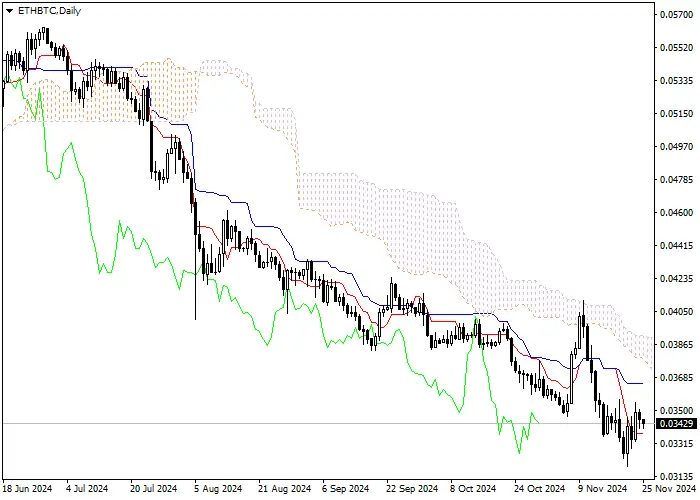Click the 0.03315 price axis label
This screenshot has width=700, height=500.
point(677,444)
